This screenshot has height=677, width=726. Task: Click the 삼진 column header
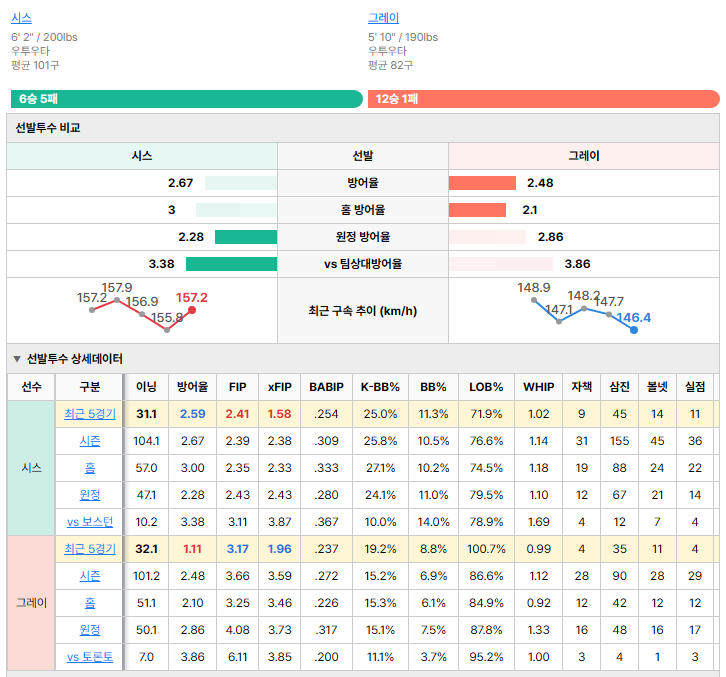[x=620, y=387]
